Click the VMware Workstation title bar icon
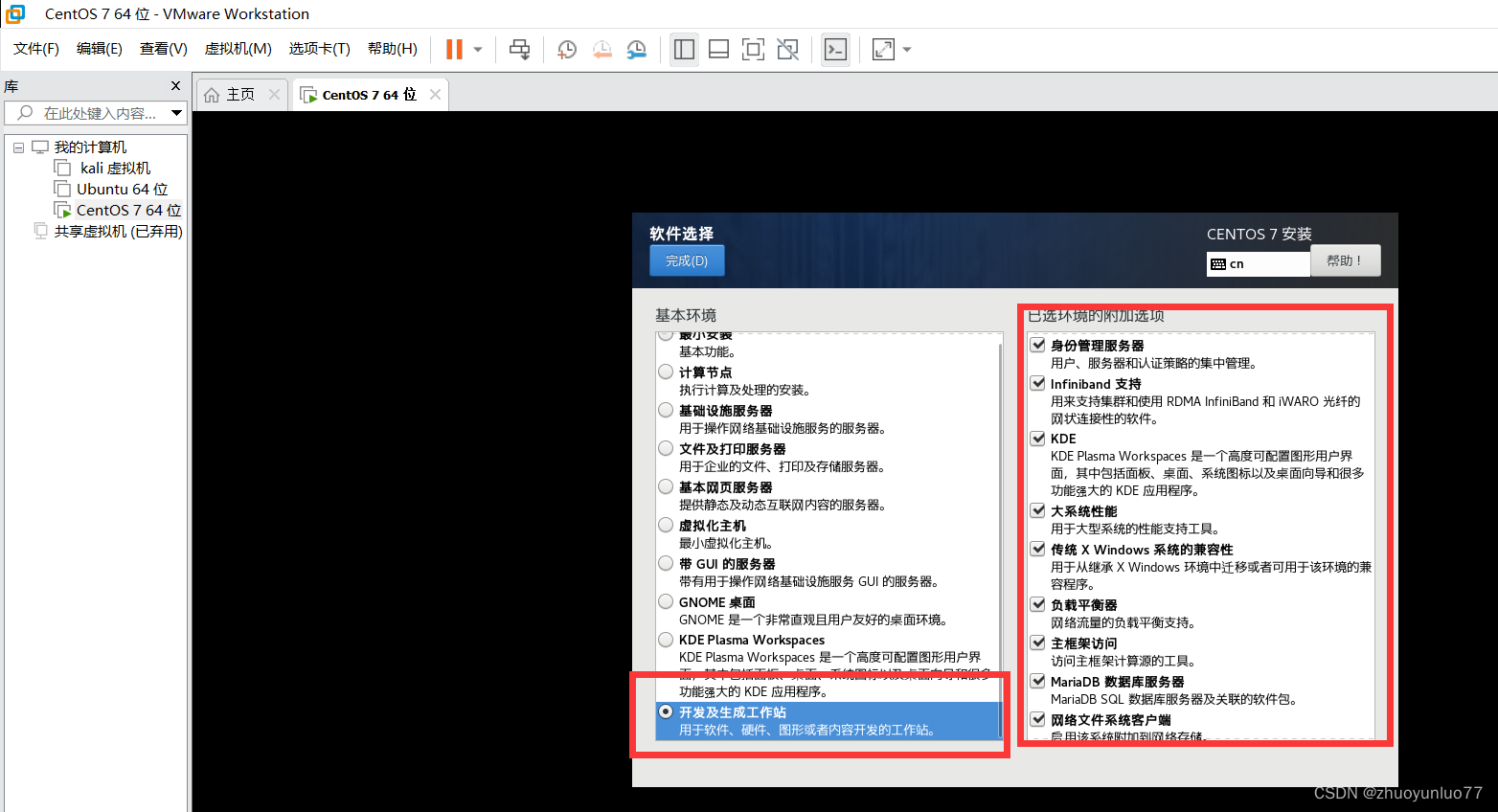The height and width of the screenshot is (812, 1498). coord(15,14)
